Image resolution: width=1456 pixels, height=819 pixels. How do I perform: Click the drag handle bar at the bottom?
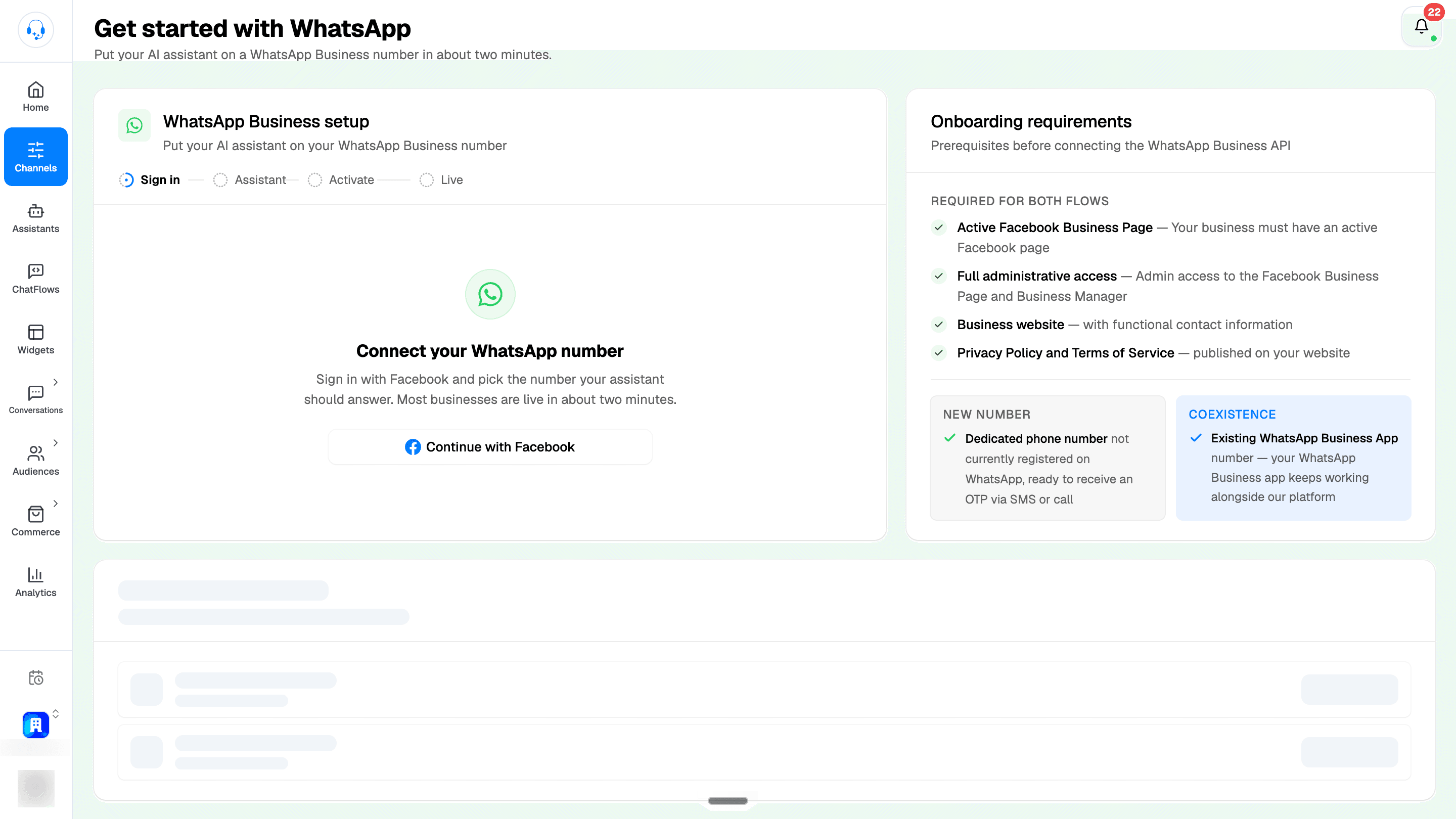[728, 800]
